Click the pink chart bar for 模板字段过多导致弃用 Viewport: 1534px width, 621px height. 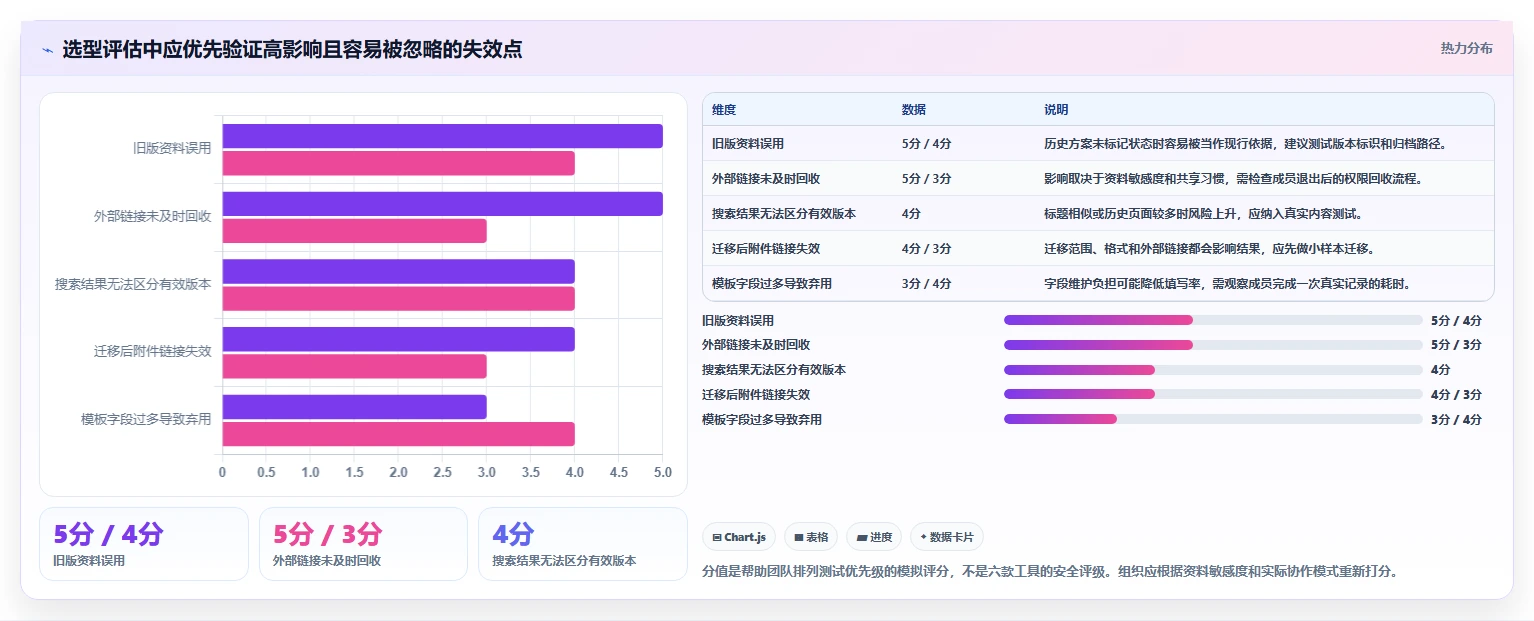(x=398, y=434)
